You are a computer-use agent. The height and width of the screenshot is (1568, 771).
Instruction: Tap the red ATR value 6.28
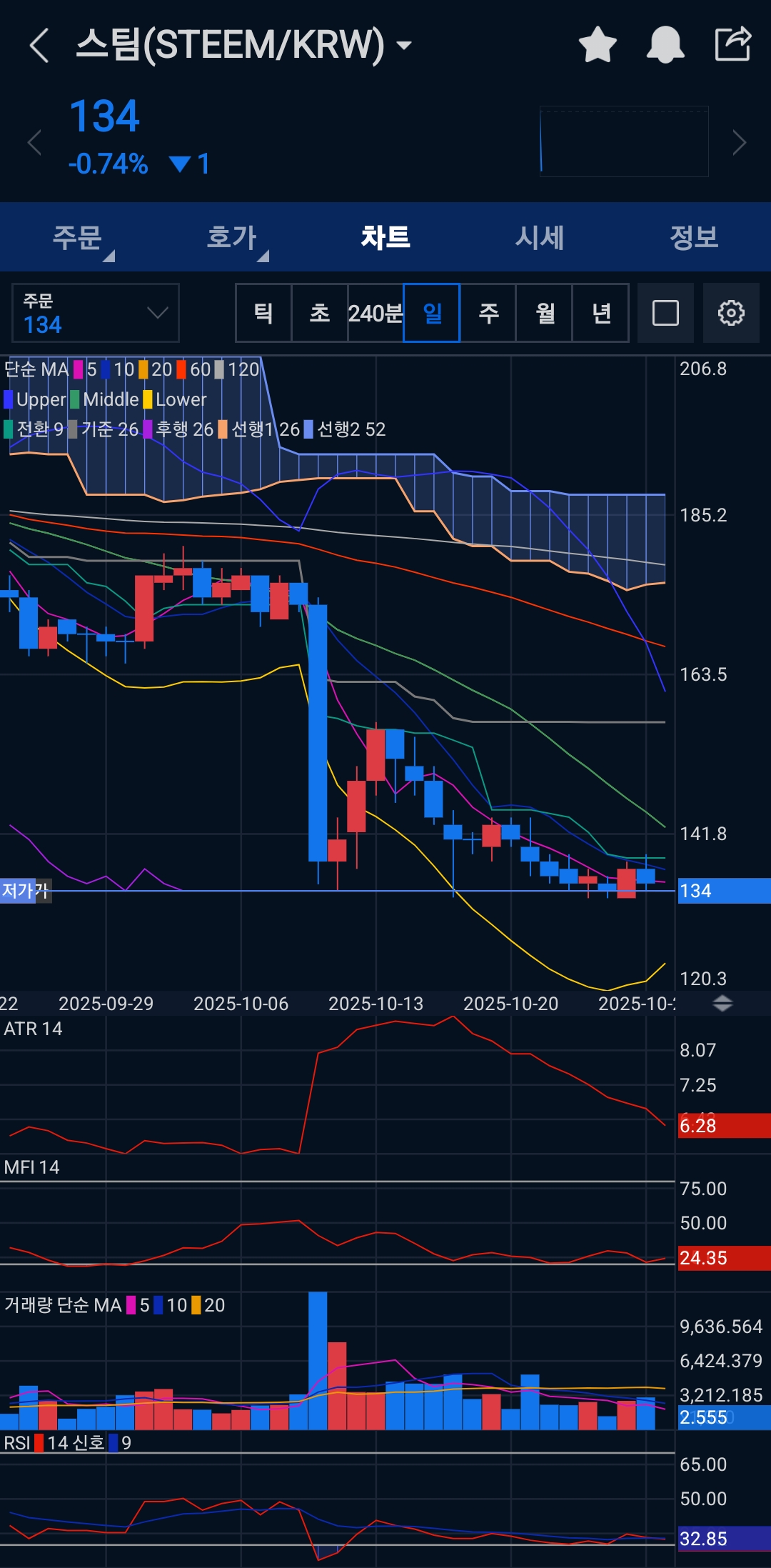[x=723, y=1126]
